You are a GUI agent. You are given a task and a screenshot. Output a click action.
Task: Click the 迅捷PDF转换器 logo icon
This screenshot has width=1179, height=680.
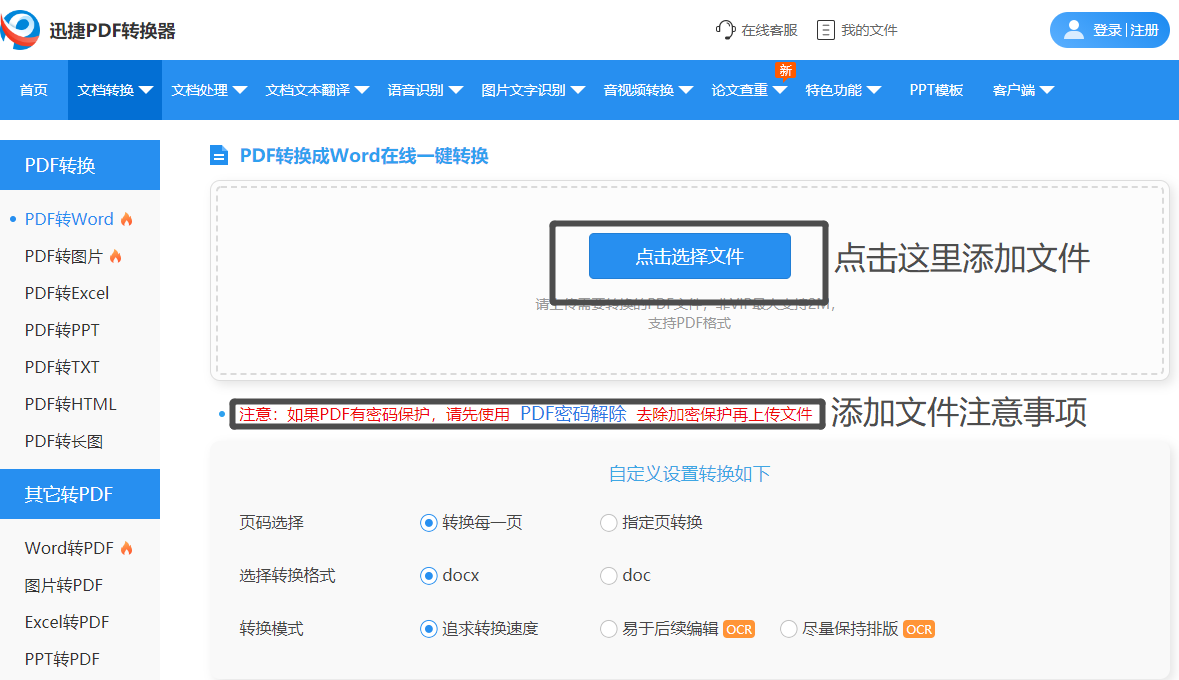(20, 30)
